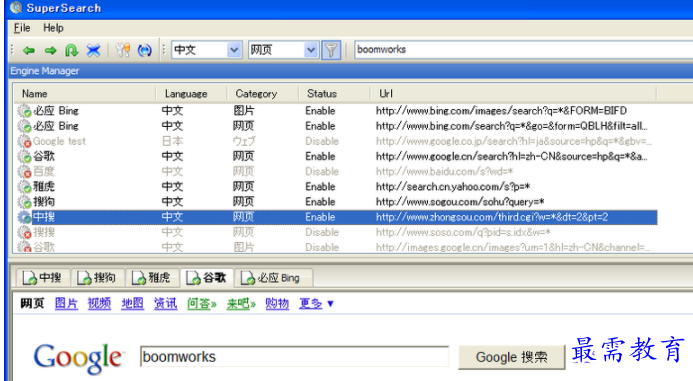Screen dimensions: 693x381
Task: Switch to the 谷歌 results tab
Action: [207, 278]
